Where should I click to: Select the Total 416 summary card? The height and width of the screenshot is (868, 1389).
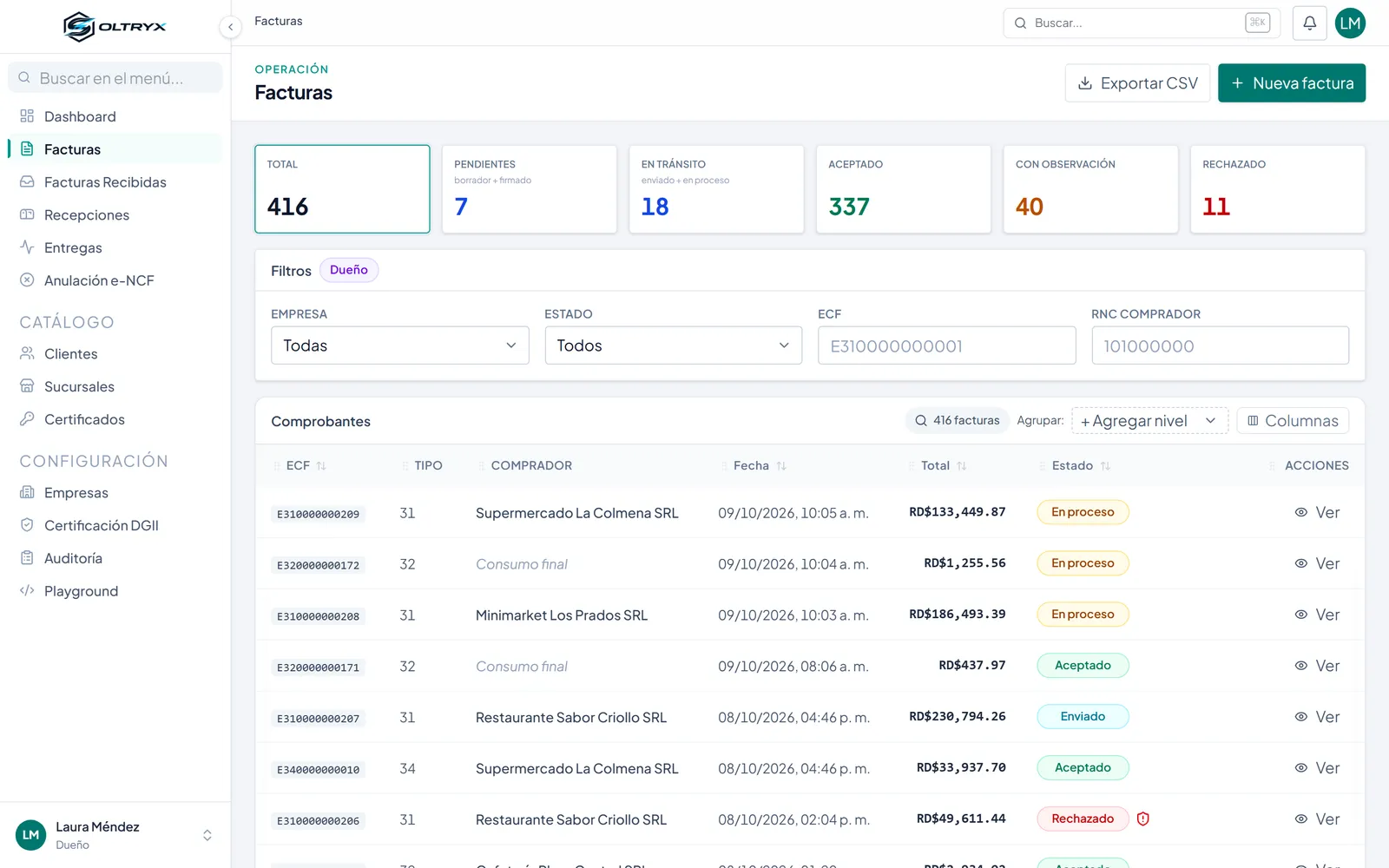point(342,189)
